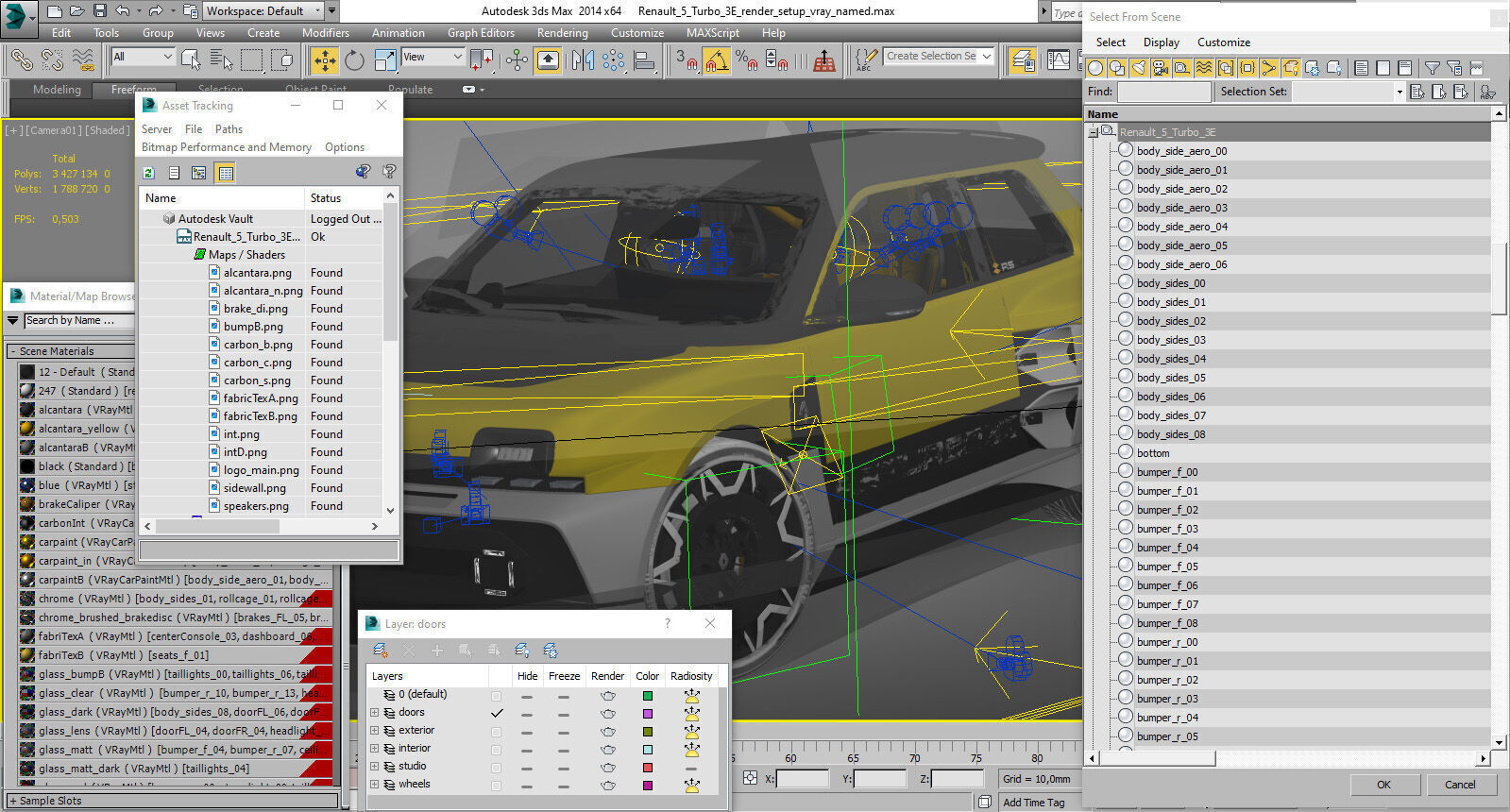The image size is (1510, 812).
Task: Activate Select and Uniform Scale tool
Action: tap(385, 60)
